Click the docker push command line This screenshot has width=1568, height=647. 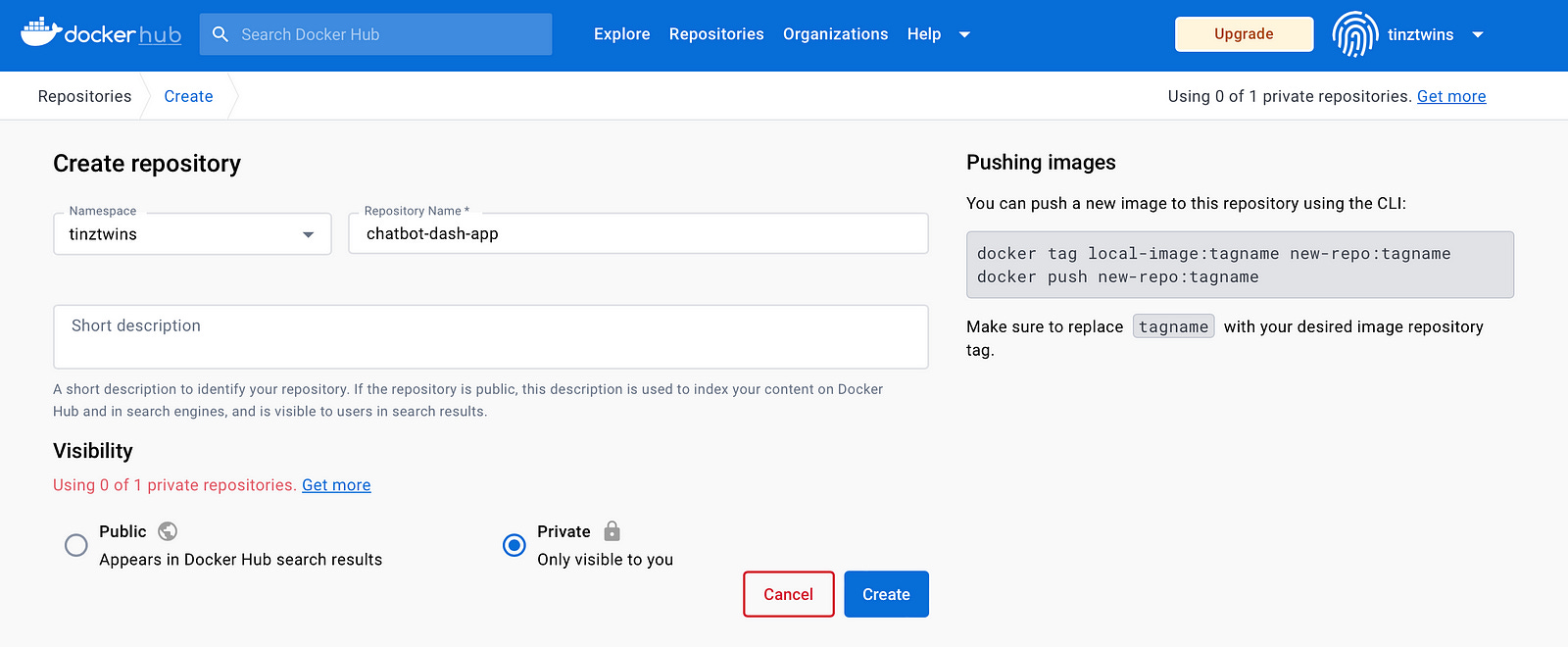point(1118,277)
